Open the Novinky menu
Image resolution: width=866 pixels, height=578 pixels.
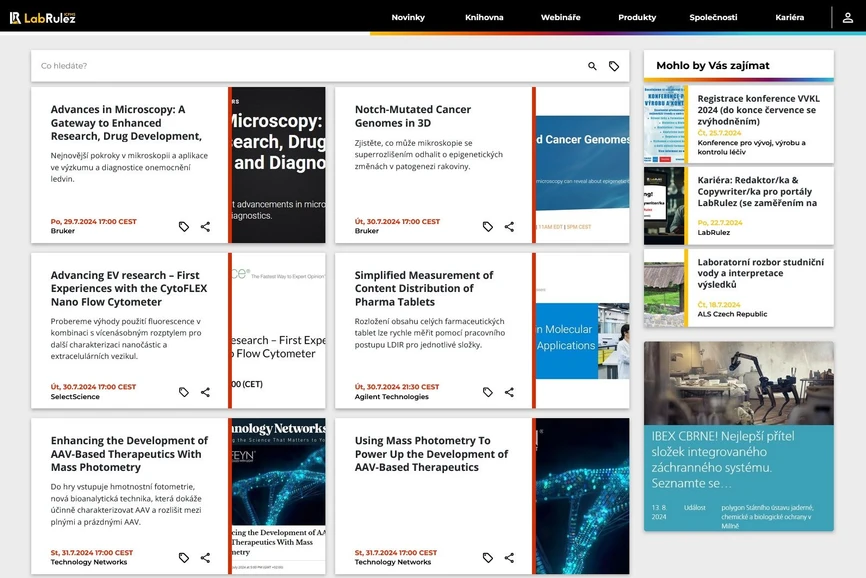(408, 18)
